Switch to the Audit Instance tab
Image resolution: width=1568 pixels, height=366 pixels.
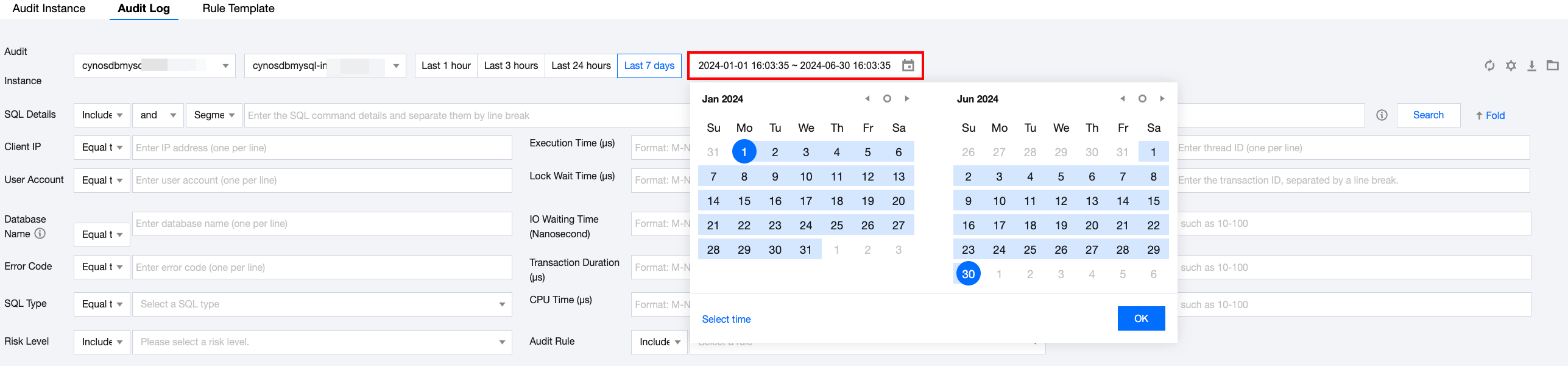pos(49,9)
